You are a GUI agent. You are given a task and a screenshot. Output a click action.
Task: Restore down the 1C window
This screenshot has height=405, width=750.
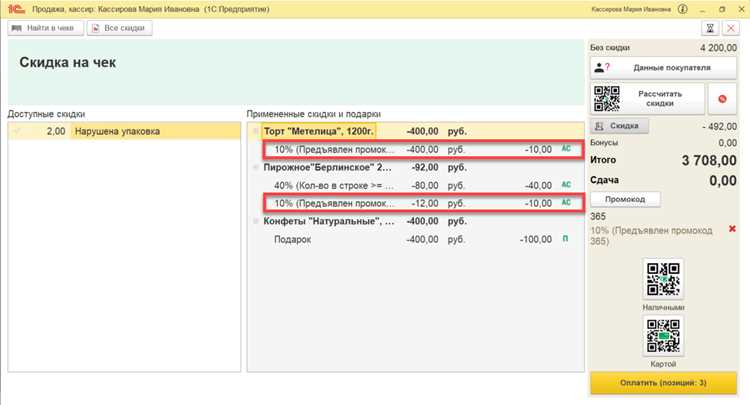point(722,9)
